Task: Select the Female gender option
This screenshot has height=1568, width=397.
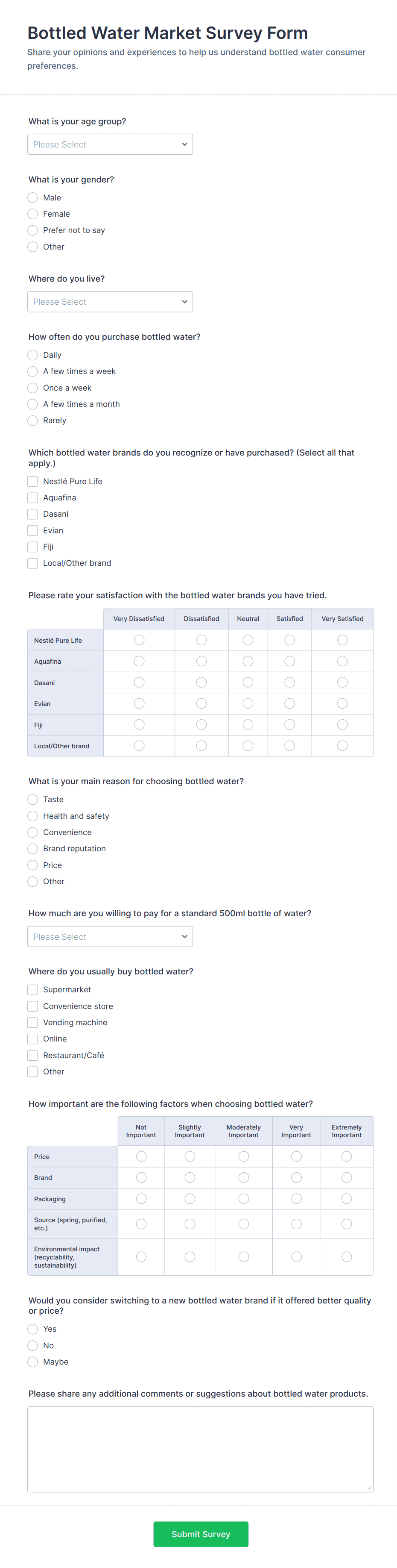Action: pyautogui.click(x=33, y=214)
